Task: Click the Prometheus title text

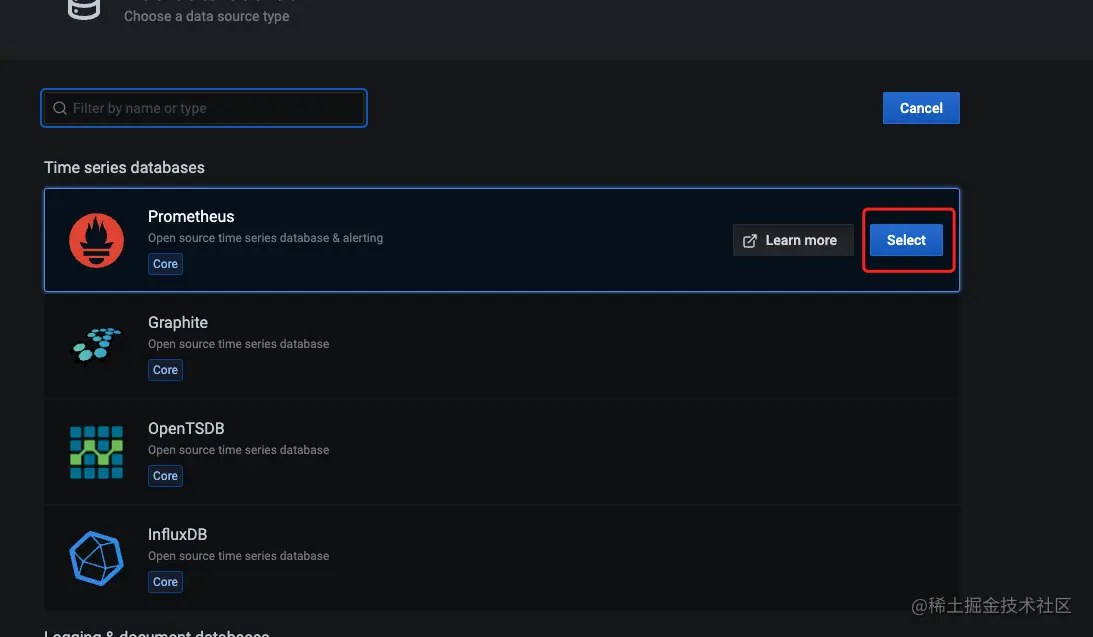Action: click(x=191, y=216)
